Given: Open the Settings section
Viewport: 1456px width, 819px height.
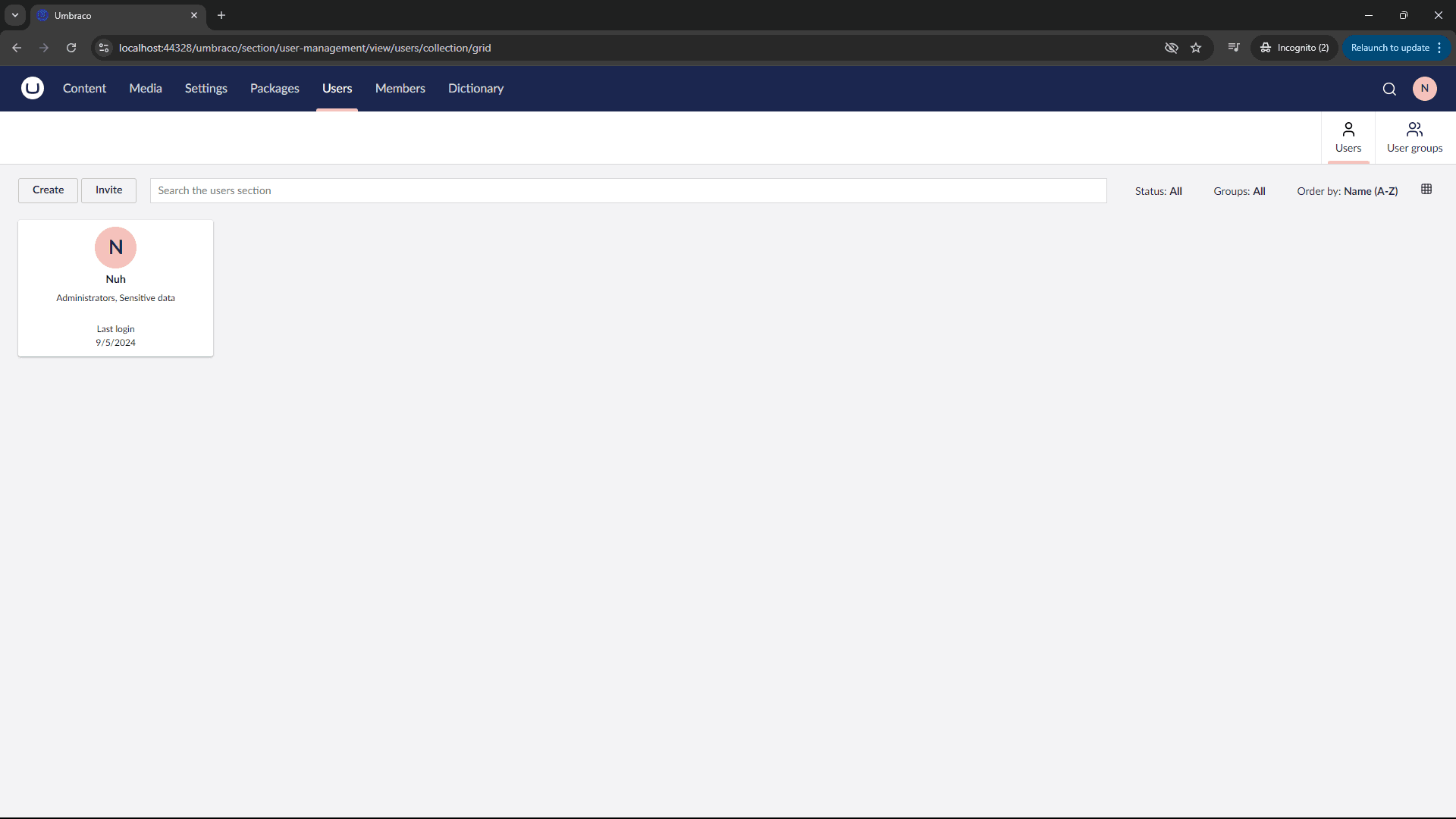Looking at the screenshot, I should click(206, 89).
